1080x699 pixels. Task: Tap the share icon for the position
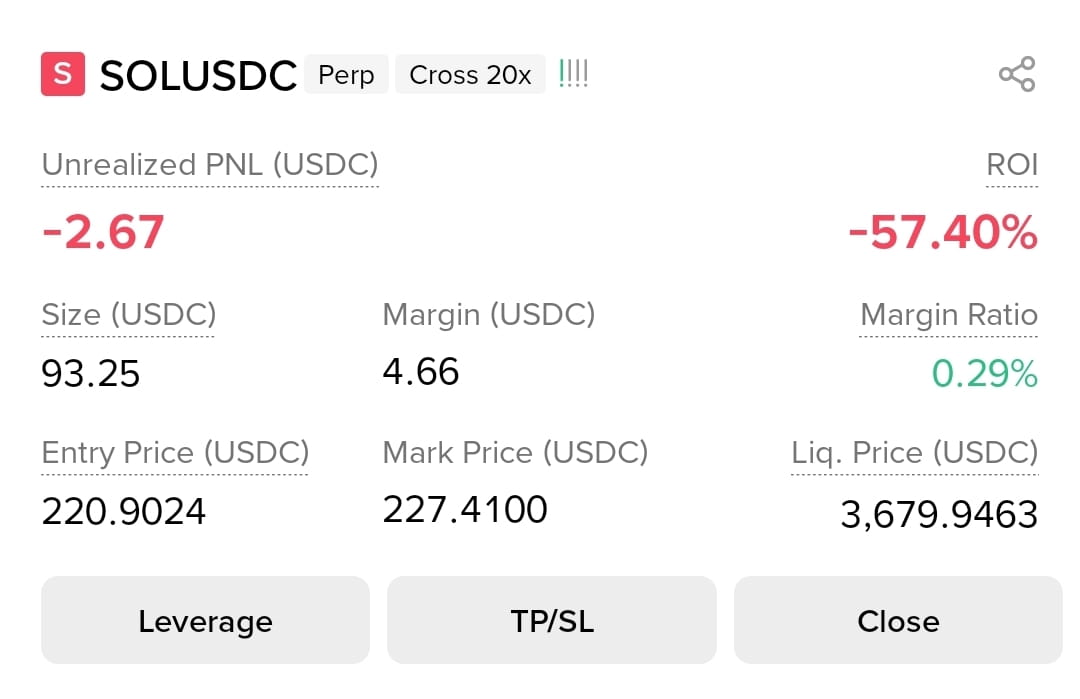point(1017,74)
